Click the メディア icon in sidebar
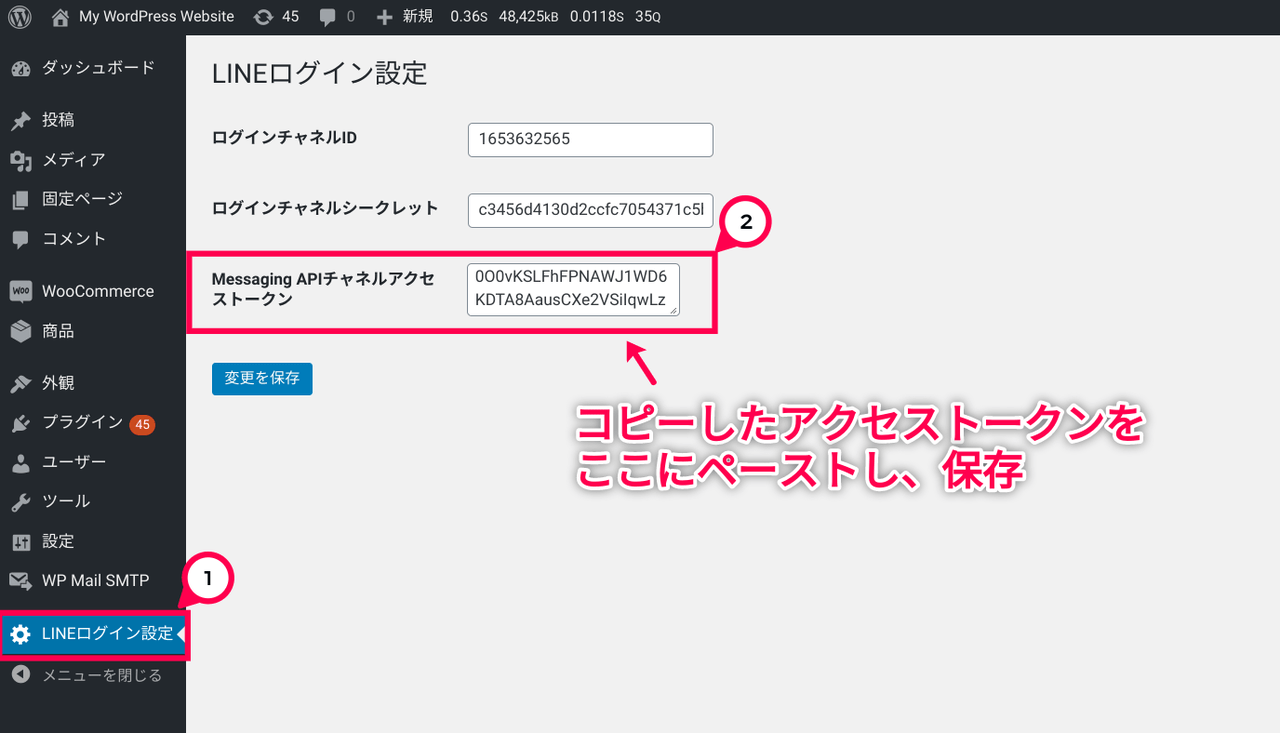The width and height of the screenshot is (1280, 733). (x=21, y=161)
